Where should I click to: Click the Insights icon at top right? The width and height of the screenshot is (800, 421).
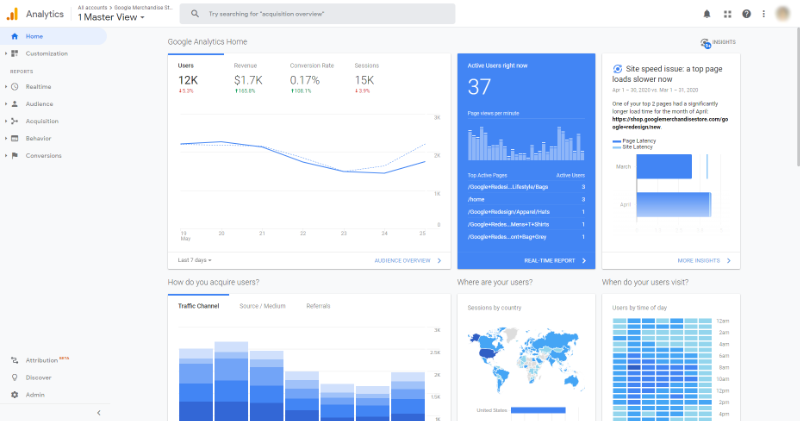(x=706, y=43)
